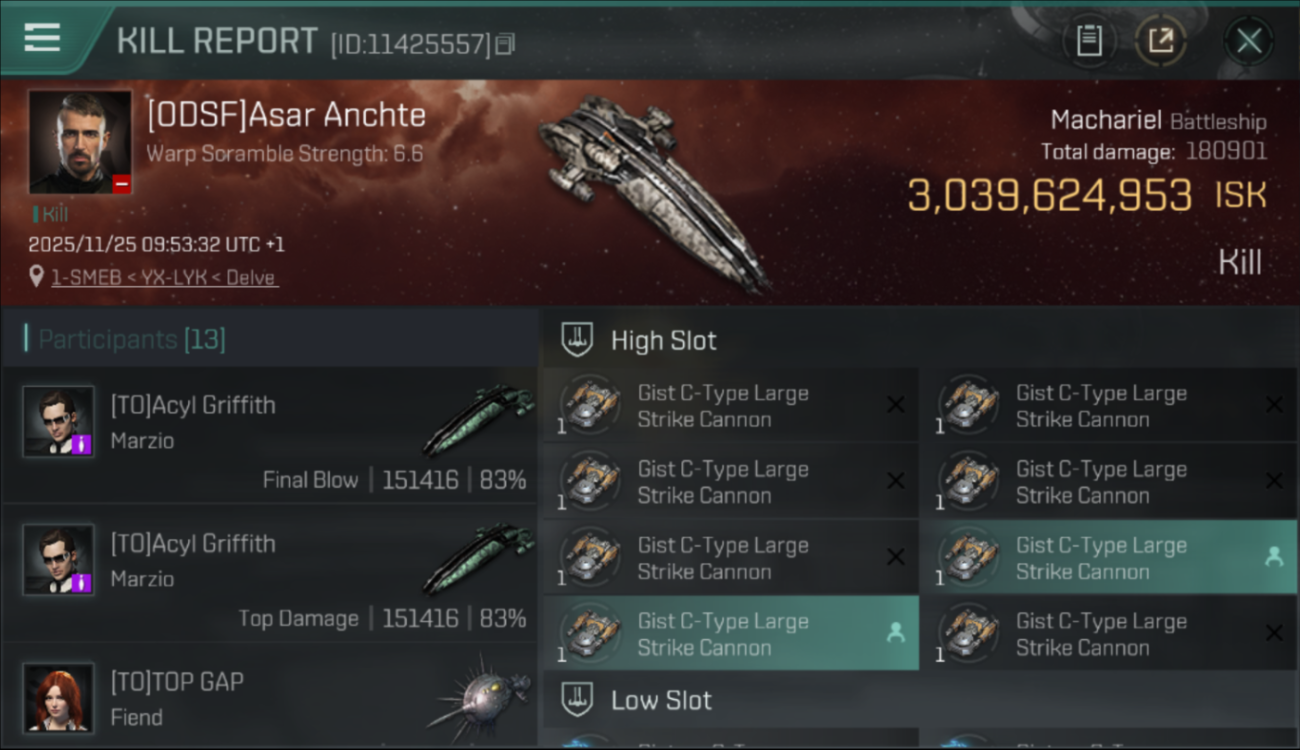Click the Participants header
Image resolution: width=1300 pixels, height=750 pixels.
tap(131, 340)
